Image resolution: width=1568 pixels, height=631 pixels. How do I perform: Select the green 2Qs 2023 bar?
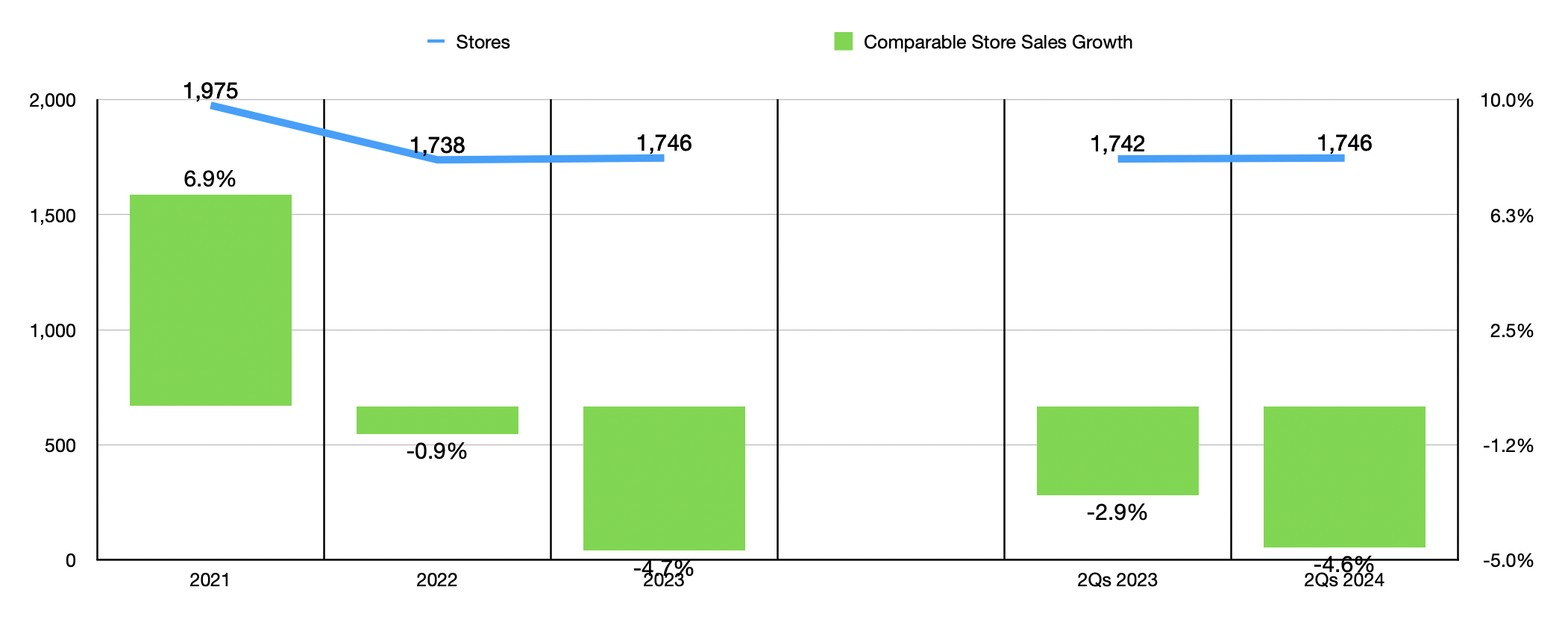coord(1117,451)
